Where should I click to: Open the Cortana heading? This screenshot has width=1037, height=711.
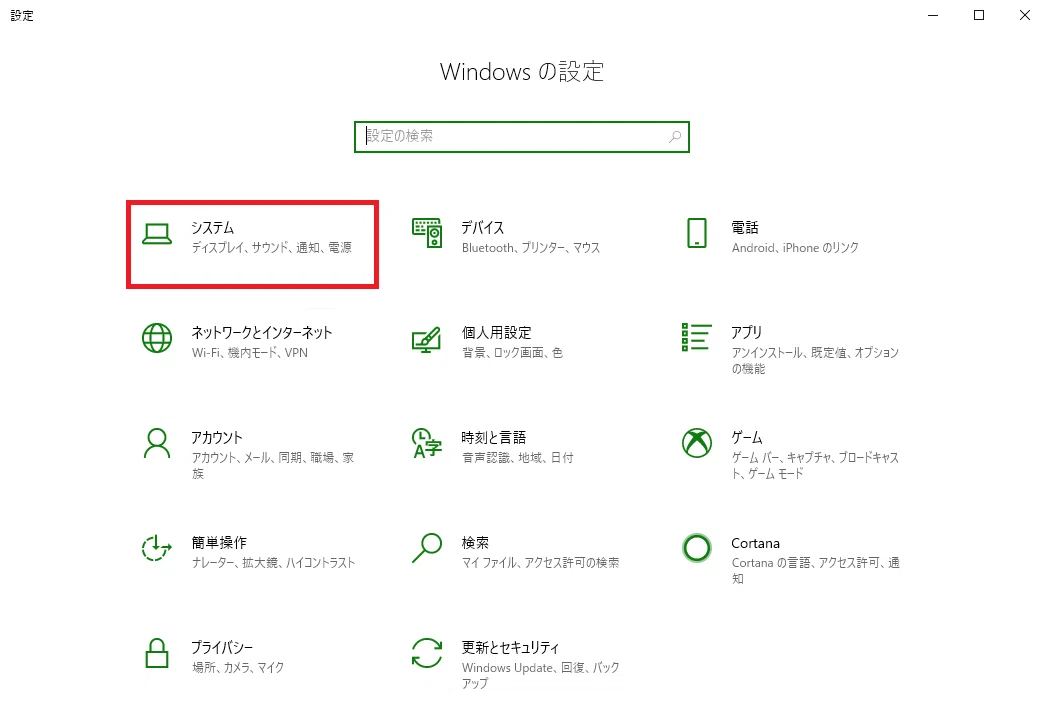pos(755,543)
